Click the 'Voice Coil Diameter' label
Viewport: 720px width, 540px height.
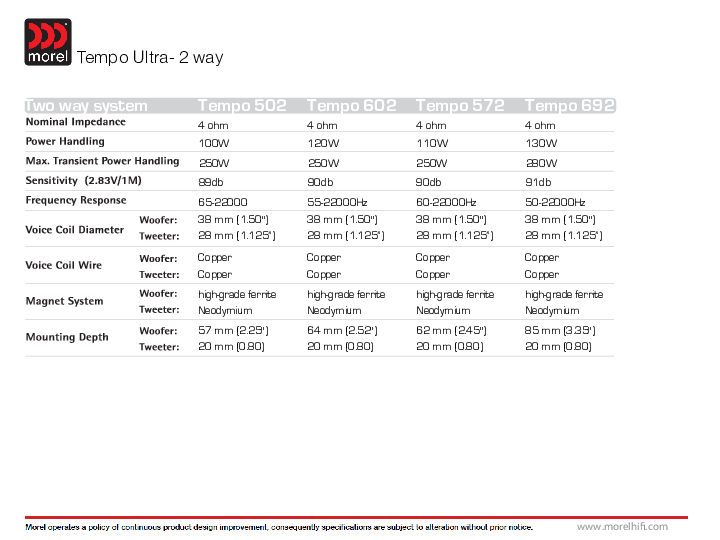pos(75,230)
